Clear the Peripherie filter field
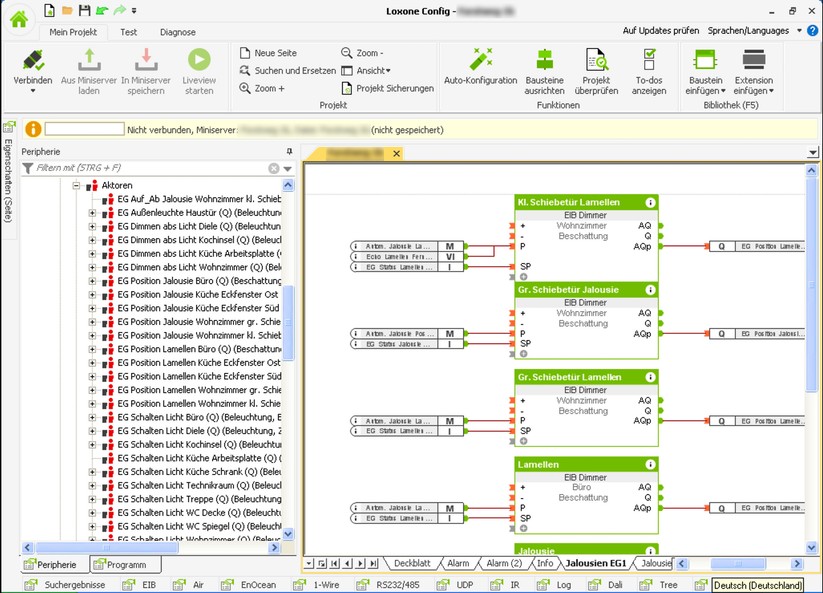The image size is (823, 593). (x=273, y=168)
